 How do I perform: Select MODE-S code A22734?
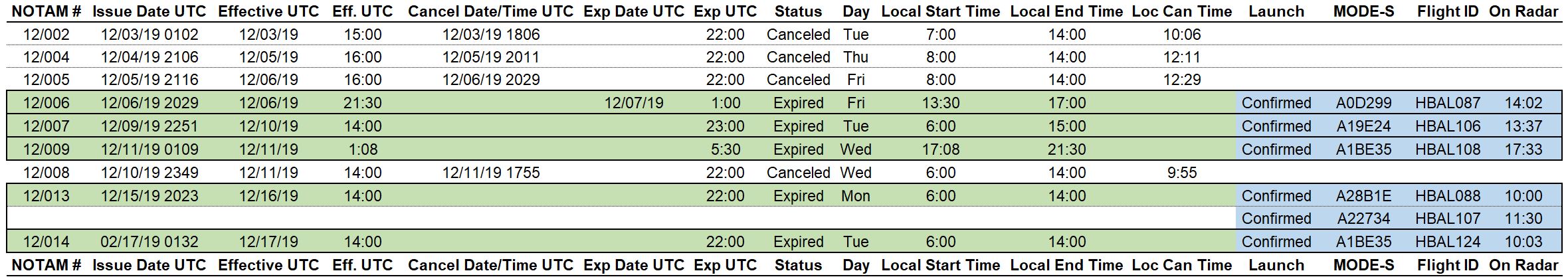(1363, 219)
